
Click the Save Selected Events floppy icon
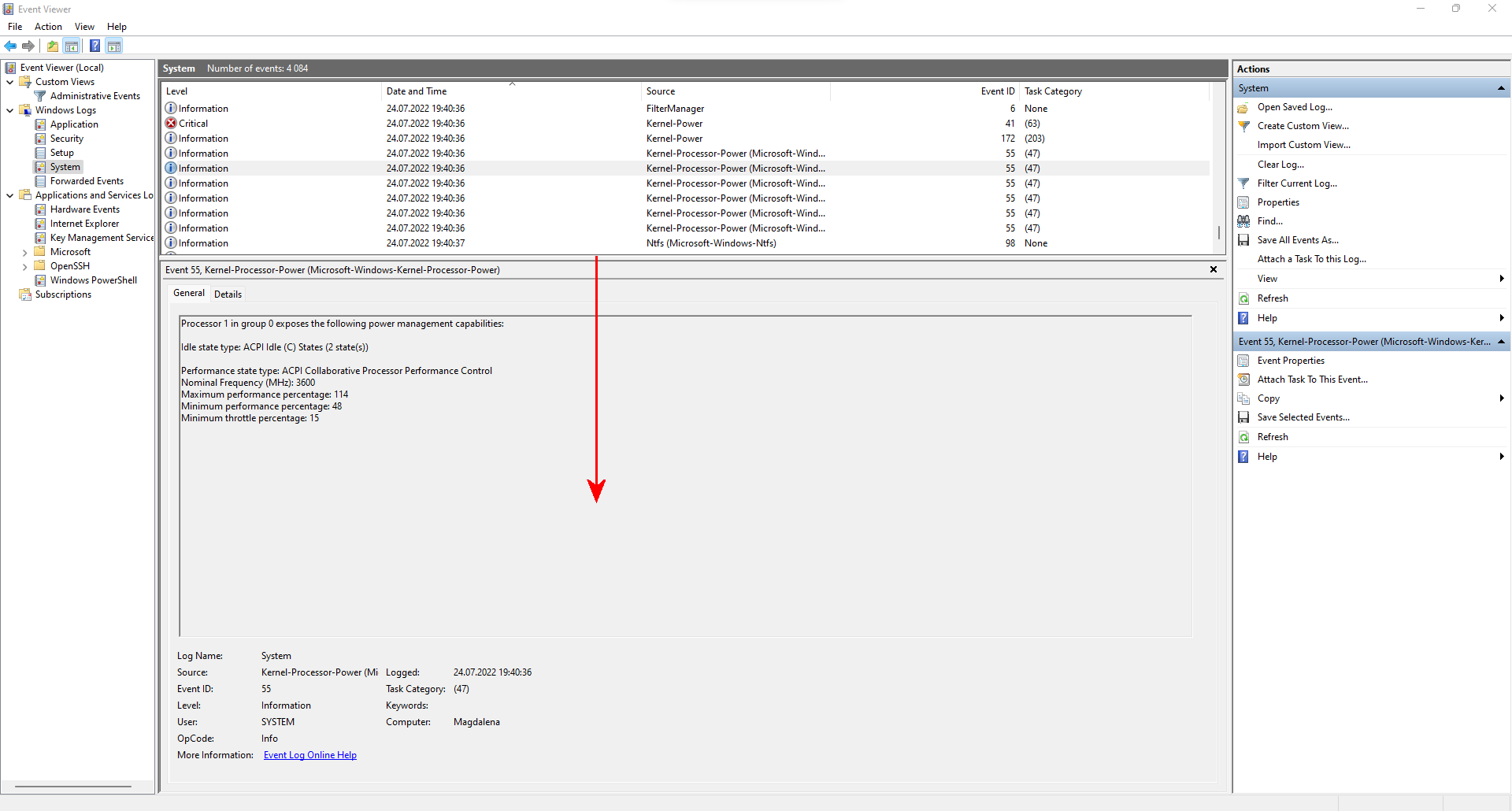[x=1243, y=417]
